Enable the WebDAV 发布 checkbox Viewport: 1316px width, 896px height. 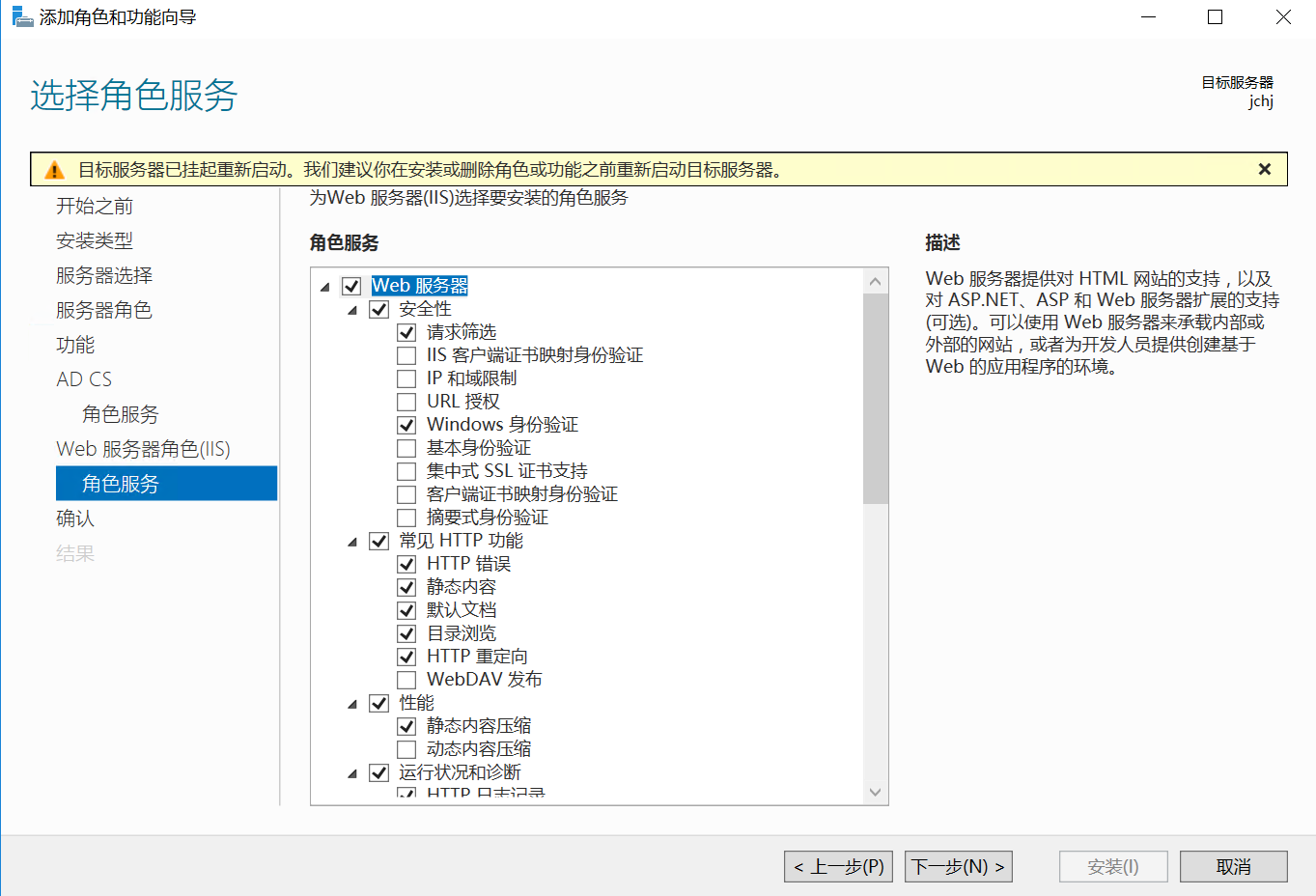pyautogui.click(x=406, y=680)
